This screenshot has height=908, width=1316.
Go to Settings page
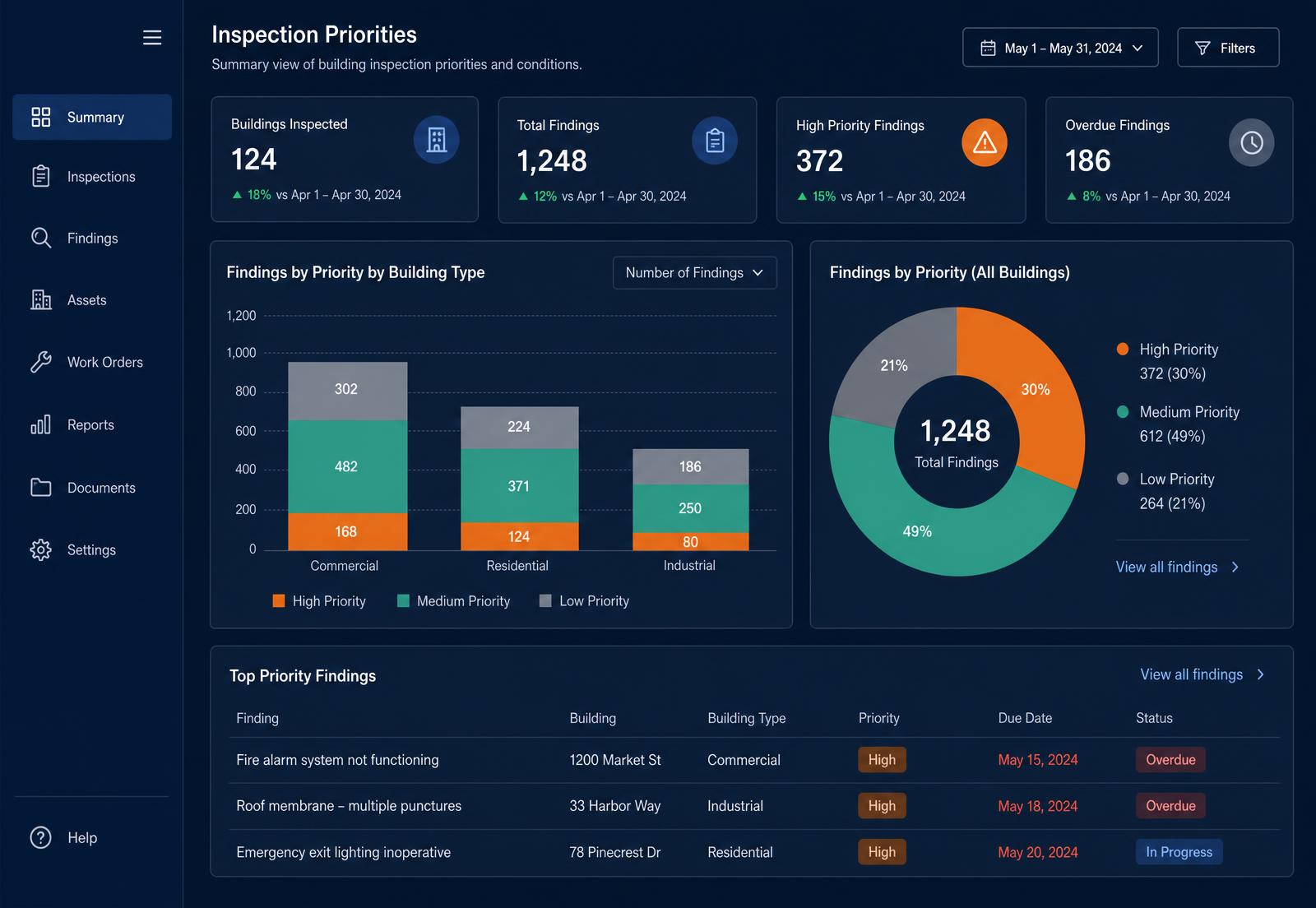[x=92, y=549]
